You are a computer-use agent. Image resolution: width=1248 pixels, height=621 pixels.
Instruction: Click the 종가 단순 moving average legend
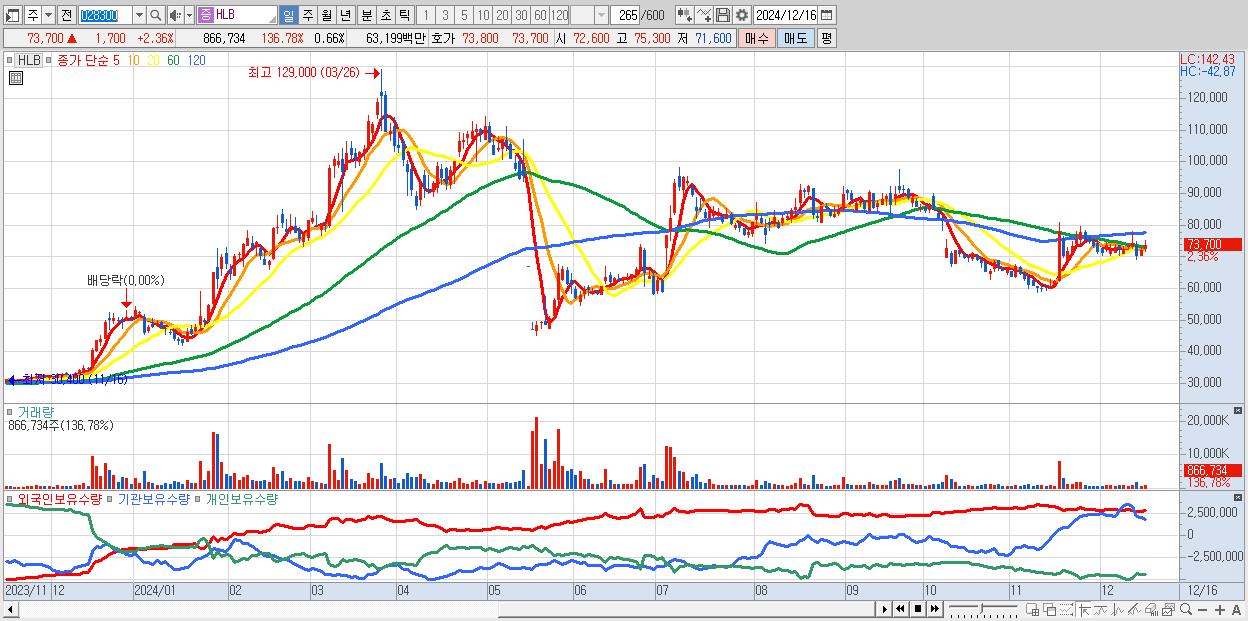[84, 60]
